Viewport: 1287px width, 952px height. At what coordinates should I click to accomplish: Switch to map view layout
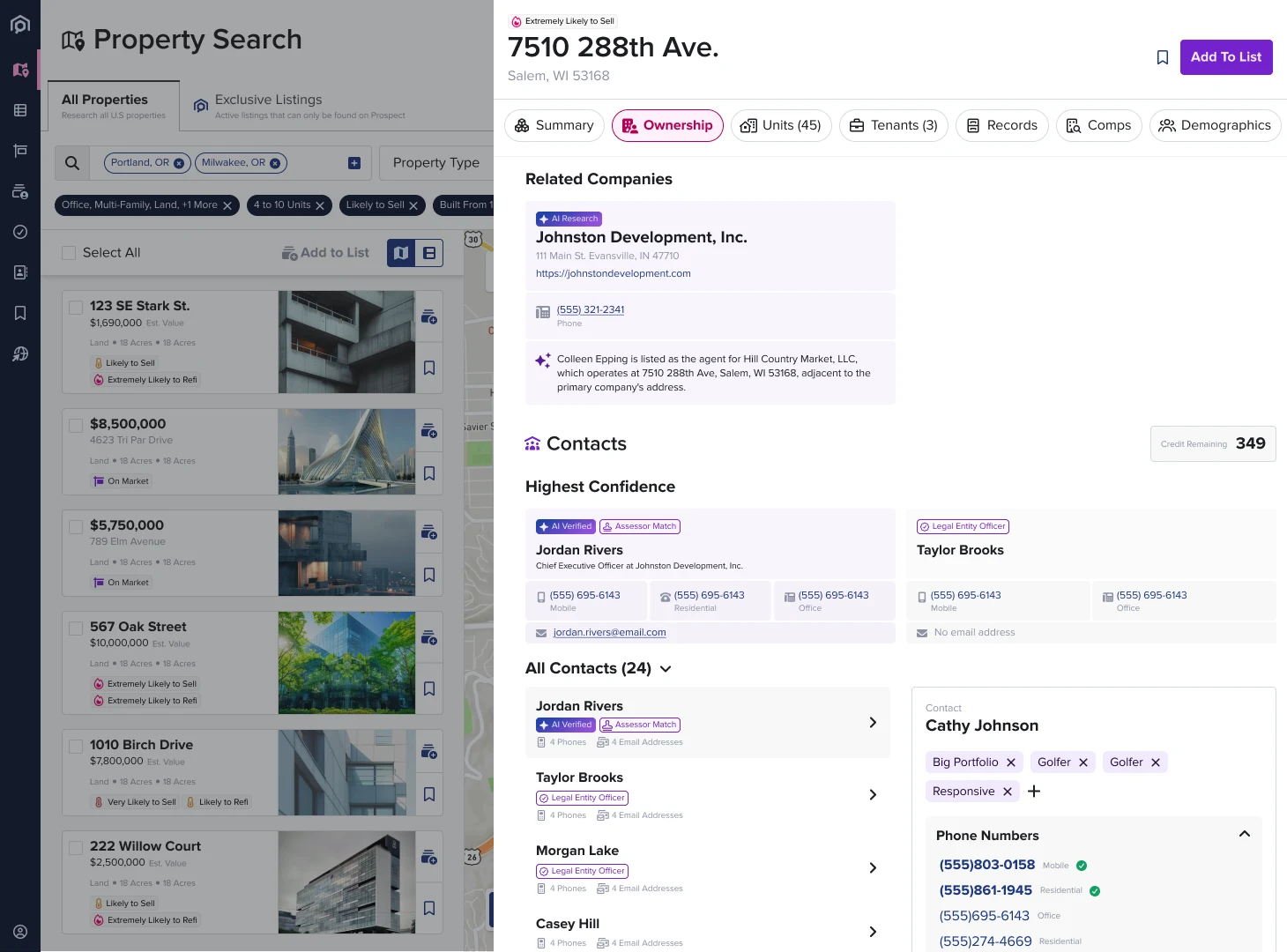pyautogui.click(x=401, y=253)
